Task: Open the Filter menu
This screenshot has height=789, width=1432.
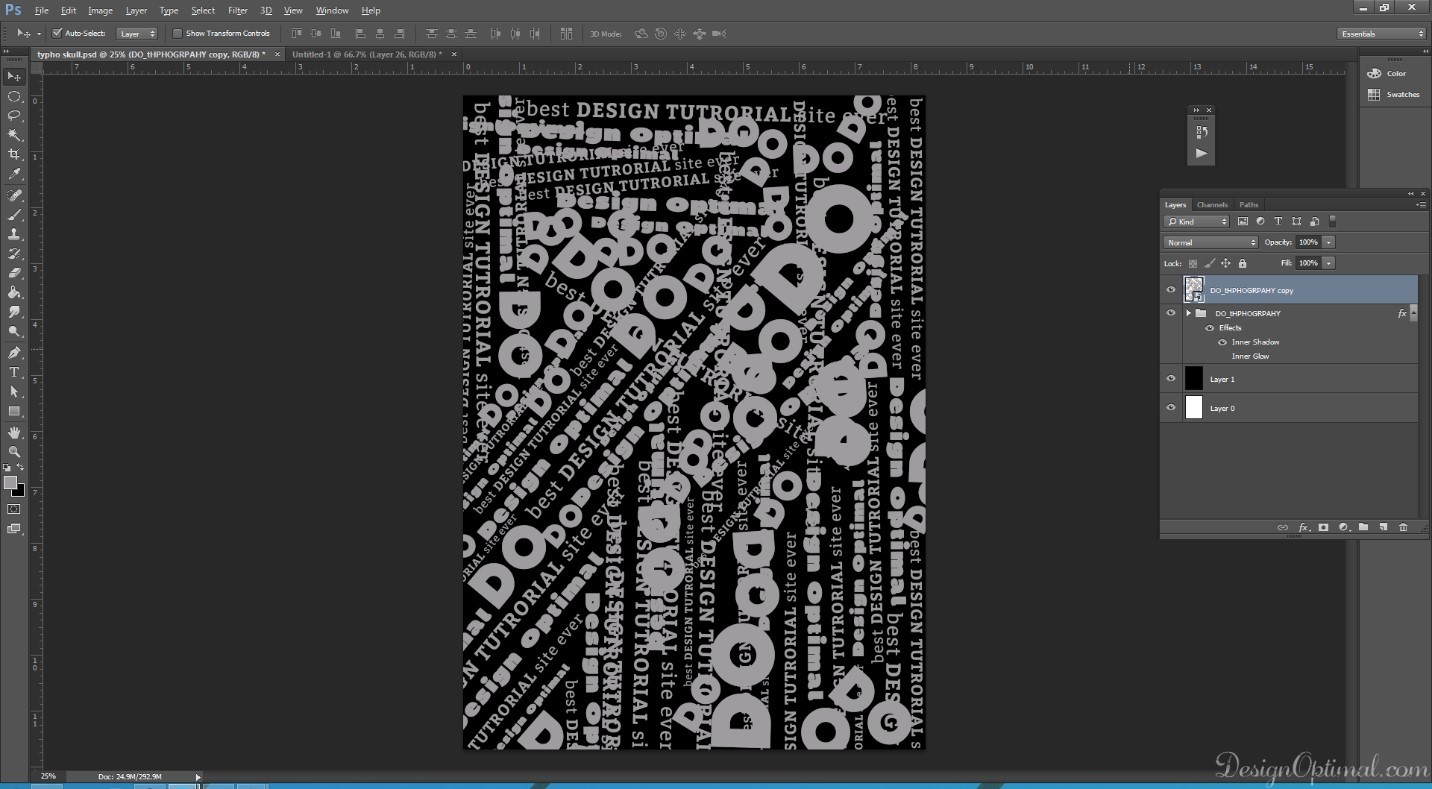Action: pos(237,10)
